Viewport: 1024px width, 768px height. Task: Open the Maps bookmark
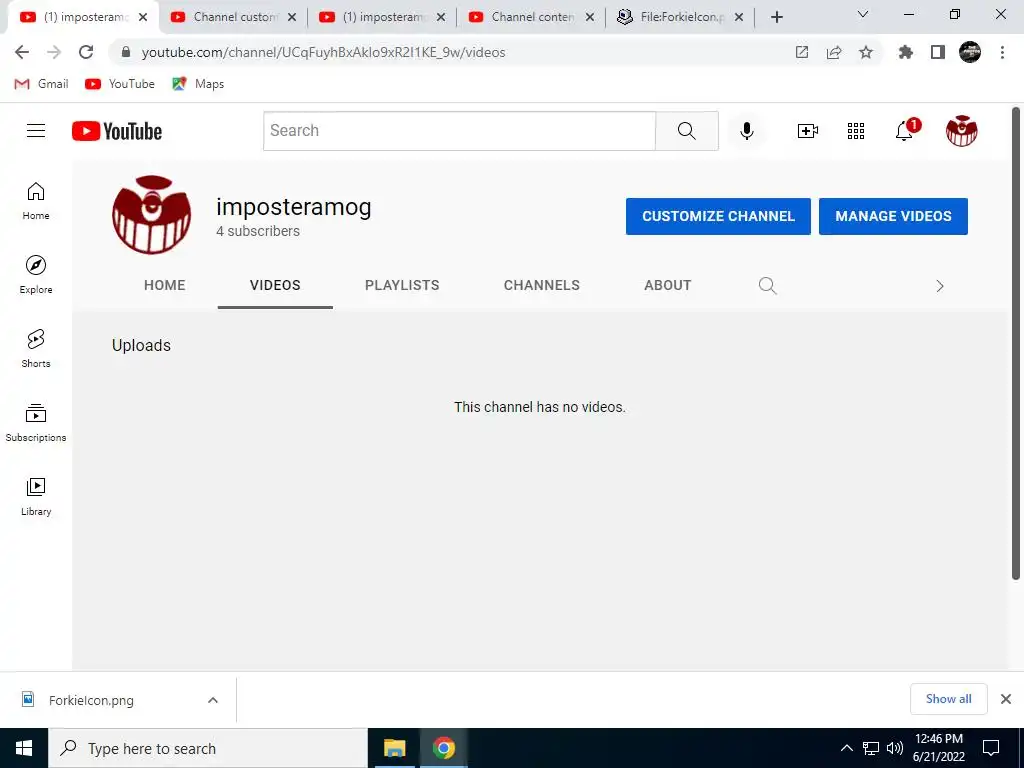coord(199,84)
